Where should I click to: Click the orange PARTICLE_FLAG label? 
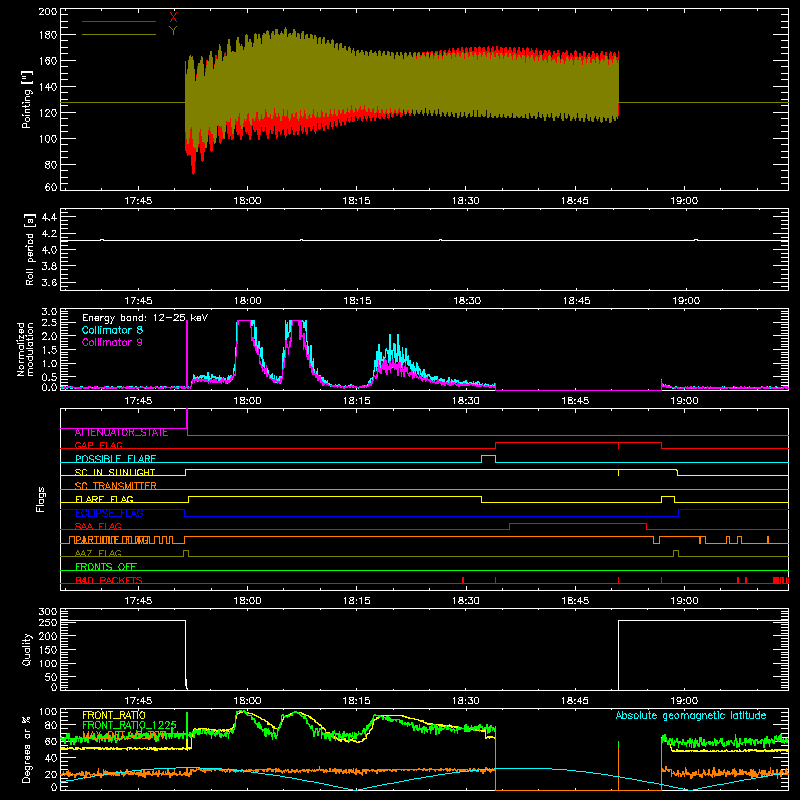pyautogui.click(x=112, y=540)
